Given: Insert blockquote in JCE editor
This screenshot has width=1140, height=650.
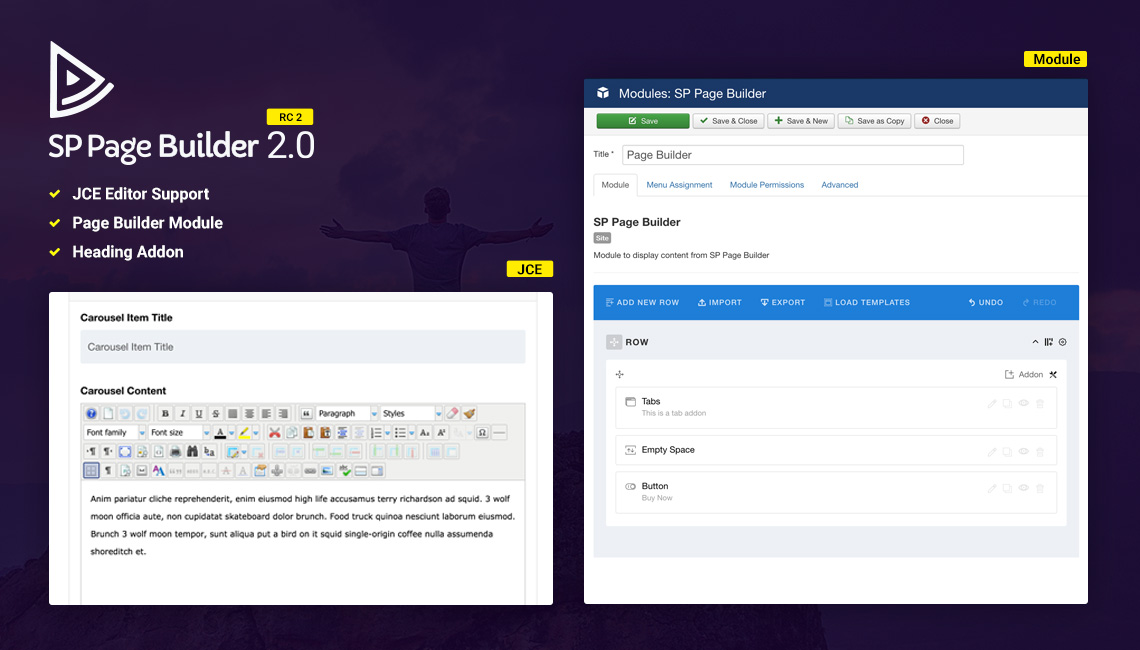Looking at the screenshot, I should coord(307,414).
